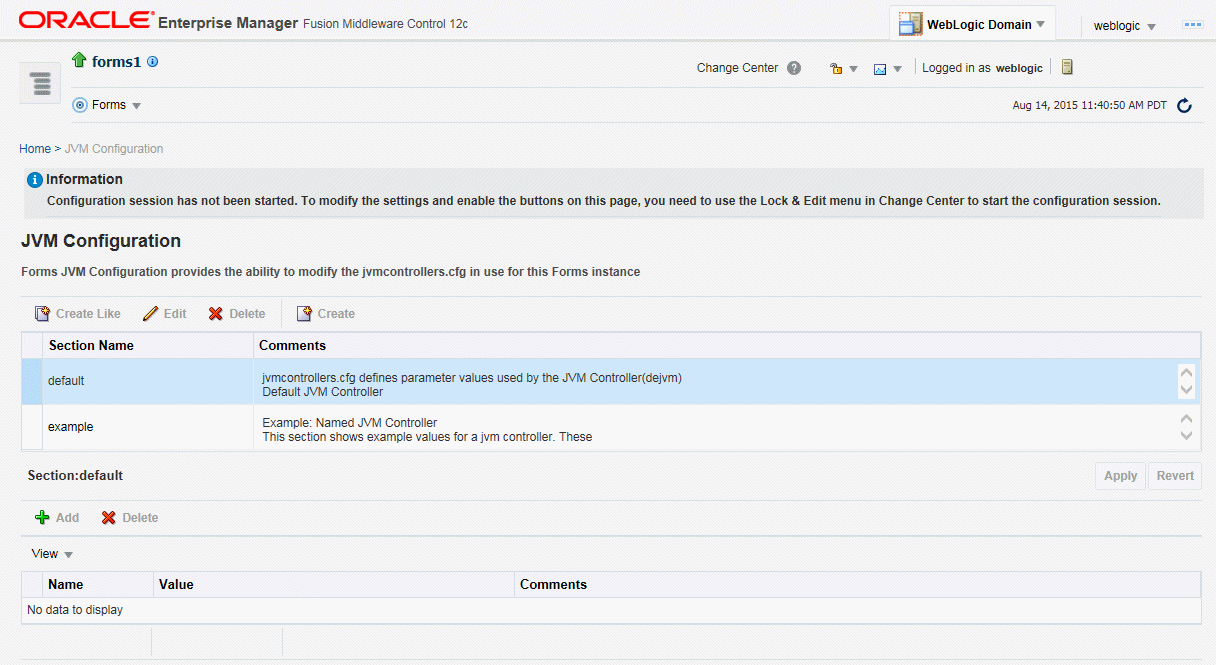Click the lower table Comments header
Screen dimensions: 1216x665
pos(857,584)
